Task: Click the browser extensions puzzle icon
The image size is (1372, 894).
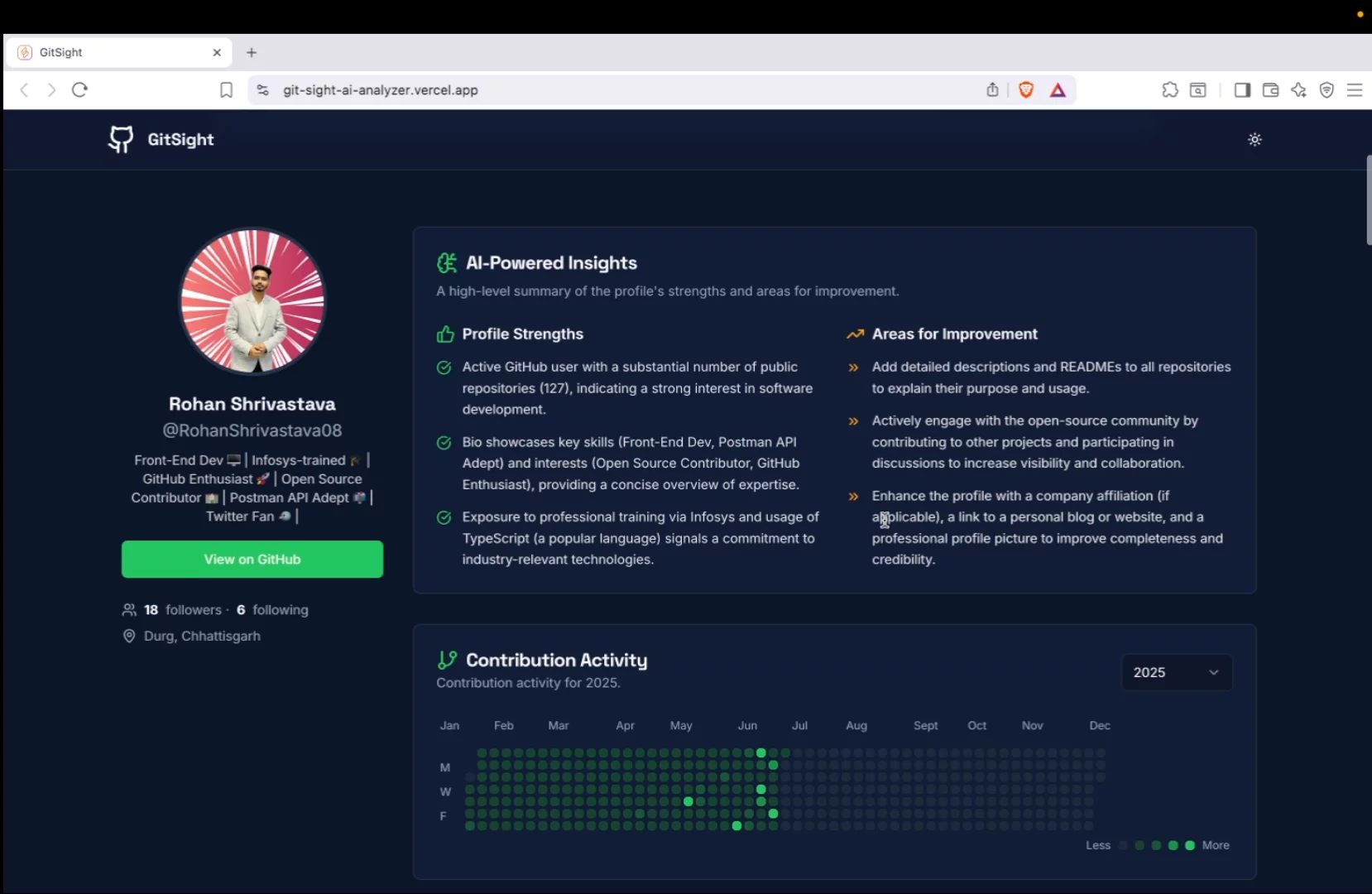Action: (x=1171, y=89)
